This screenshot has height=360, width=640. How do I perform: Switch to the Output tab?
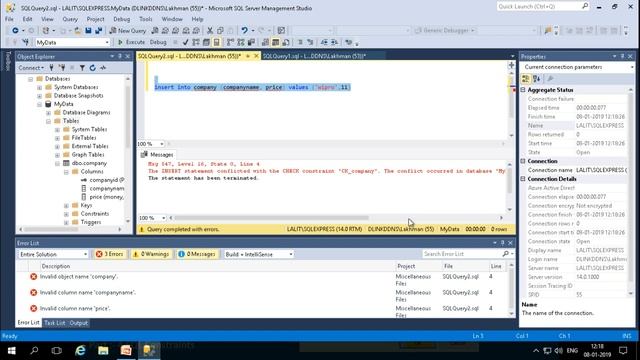[78, 323]
